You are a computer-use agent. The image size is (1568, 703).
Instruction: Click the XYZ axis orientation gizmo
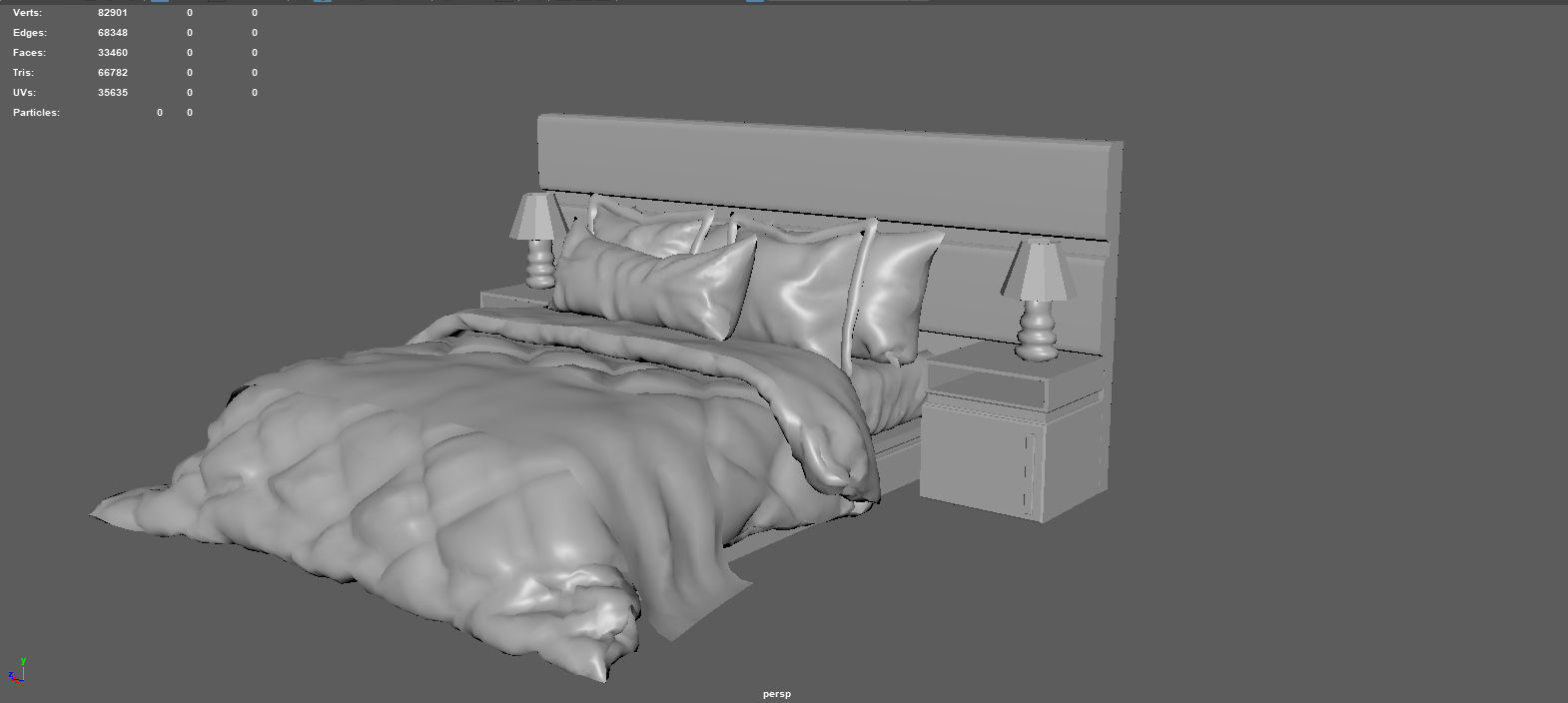[17, 670]
